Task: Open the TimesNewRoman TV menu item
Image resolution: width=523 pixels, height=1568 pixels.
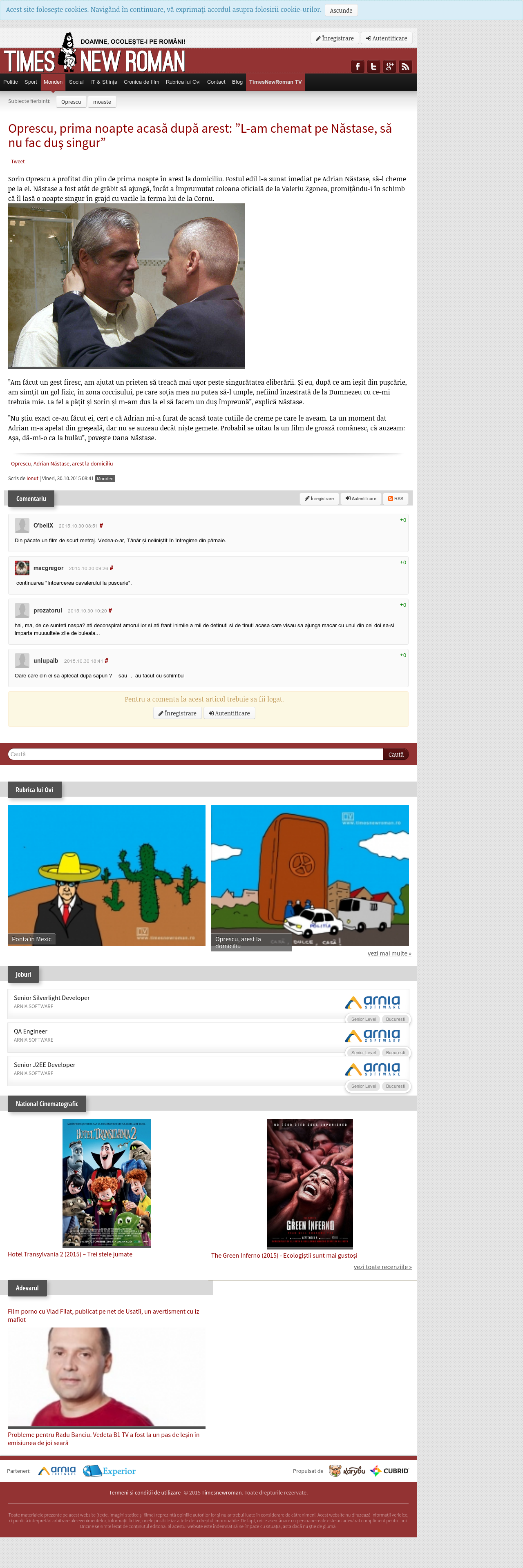Action: click(x=275, y=82)
